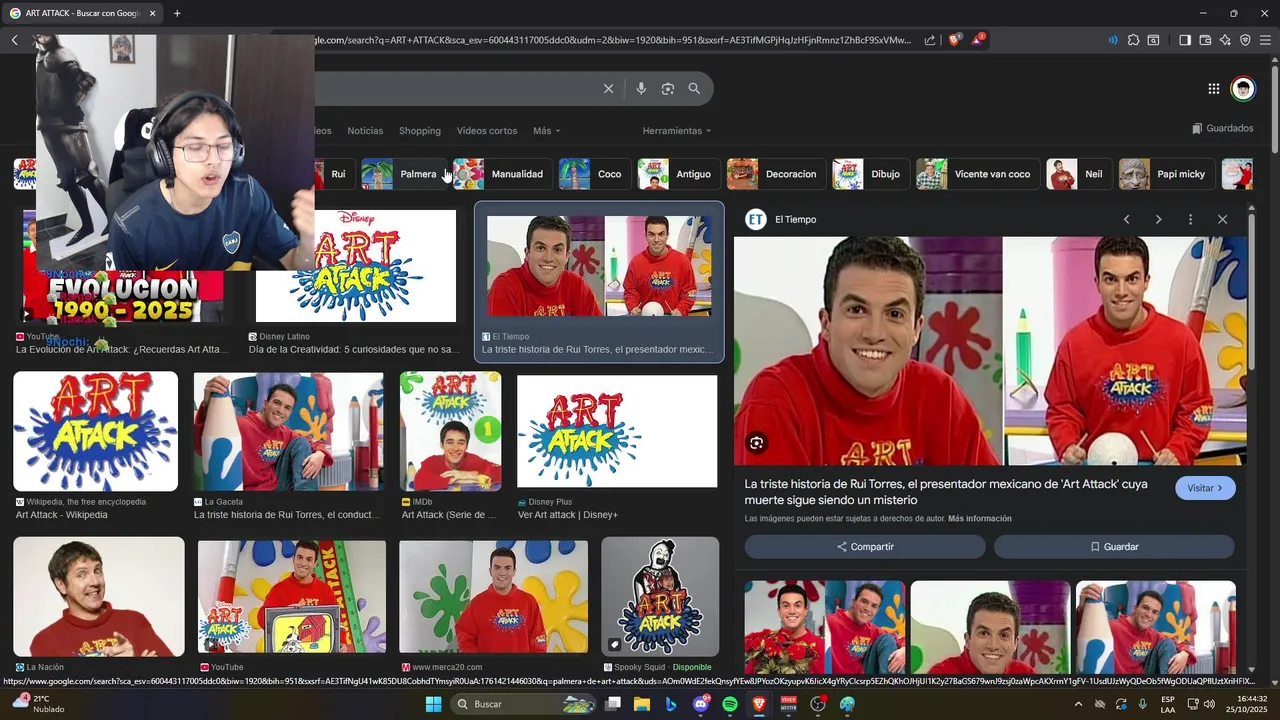1280x720 pixels.
Task: Click the Wikipedia Art Attack logo thumbnail
Action: [95, 431]
